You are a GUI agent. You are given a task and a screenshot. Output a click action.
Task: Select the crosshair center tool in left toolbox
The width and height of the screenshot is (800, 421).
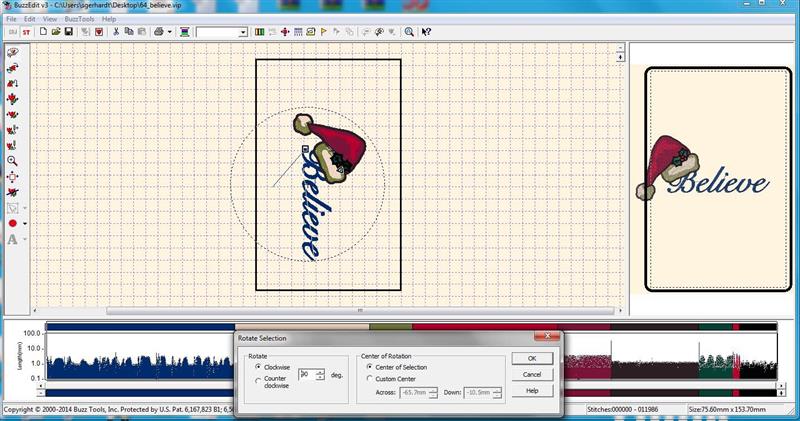13,177
